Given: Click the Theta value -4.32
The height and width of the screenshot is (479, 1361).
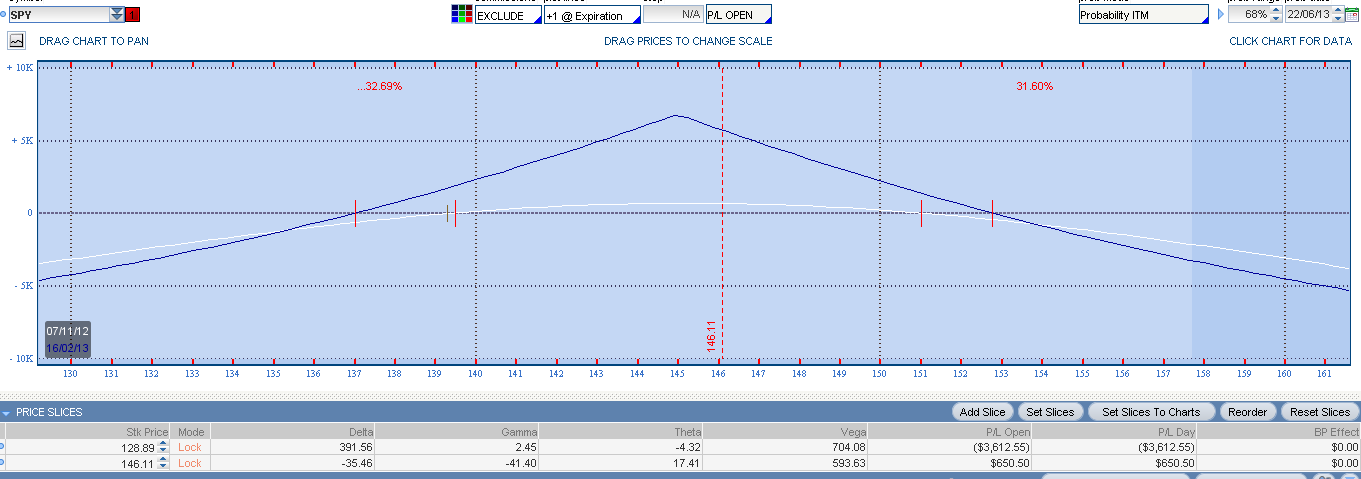Looking at the screenshot, I should [x=689, y=448].
